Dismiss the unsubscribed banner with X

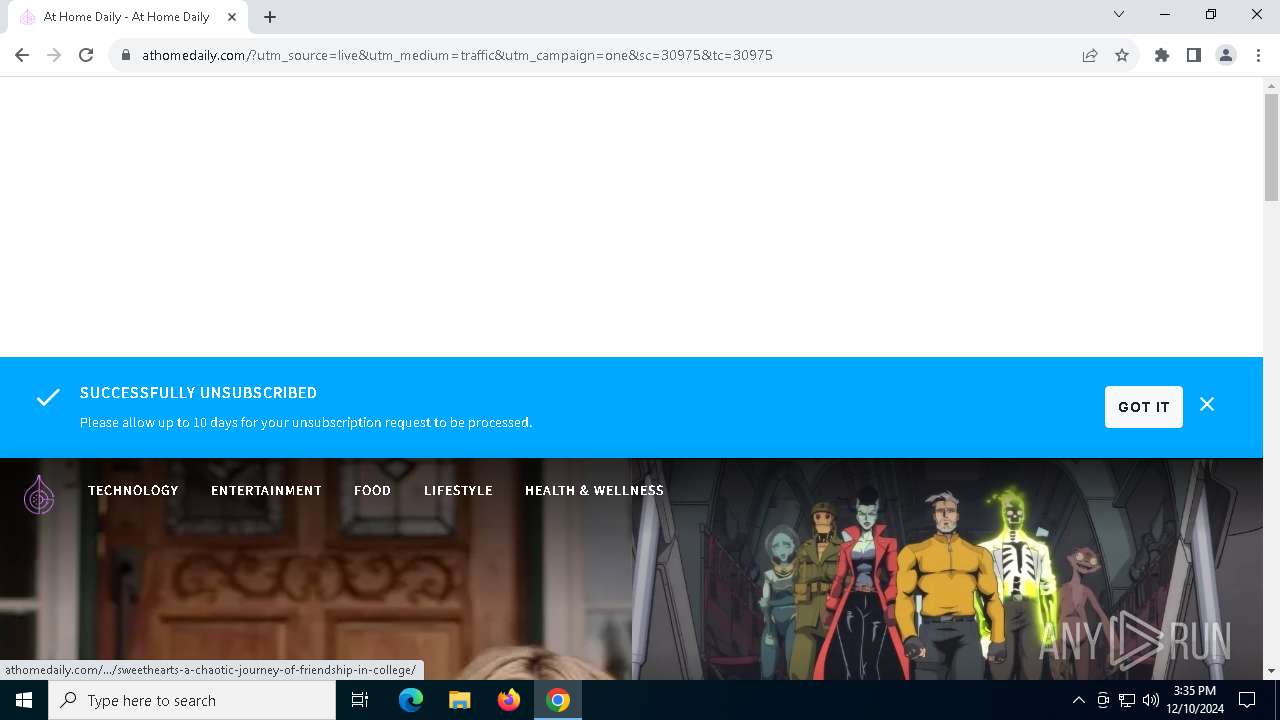pyautogui.click(x=1207, y=405)
